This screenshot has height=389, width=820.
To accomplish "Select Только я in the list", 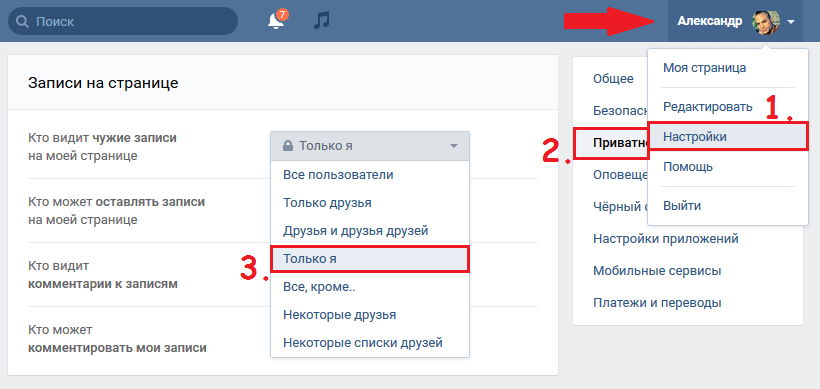I will [x=370, y=259].
